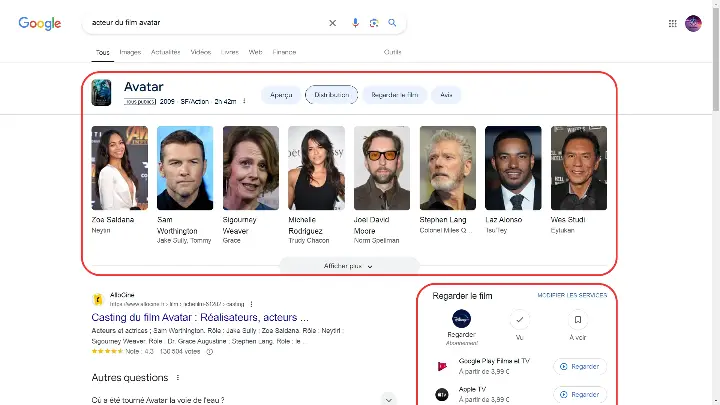Open the Google apps grid icon
Viewport: 720px width, 405px height.
coord(672,23)
